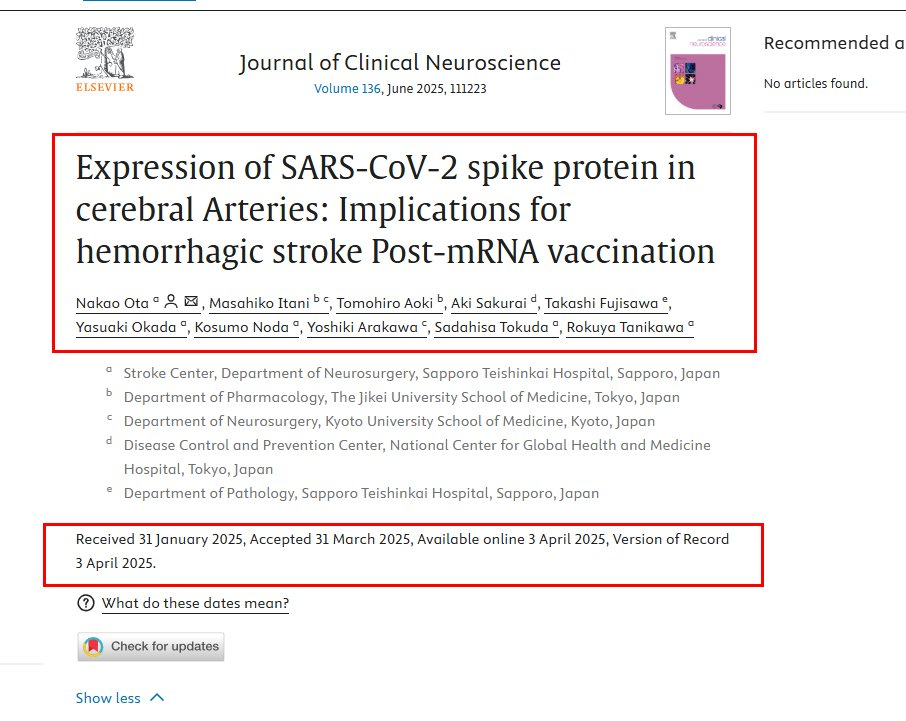Select author Nakao Ota
The height and width of the screenshot is (721, 906).
coord(111,303)
